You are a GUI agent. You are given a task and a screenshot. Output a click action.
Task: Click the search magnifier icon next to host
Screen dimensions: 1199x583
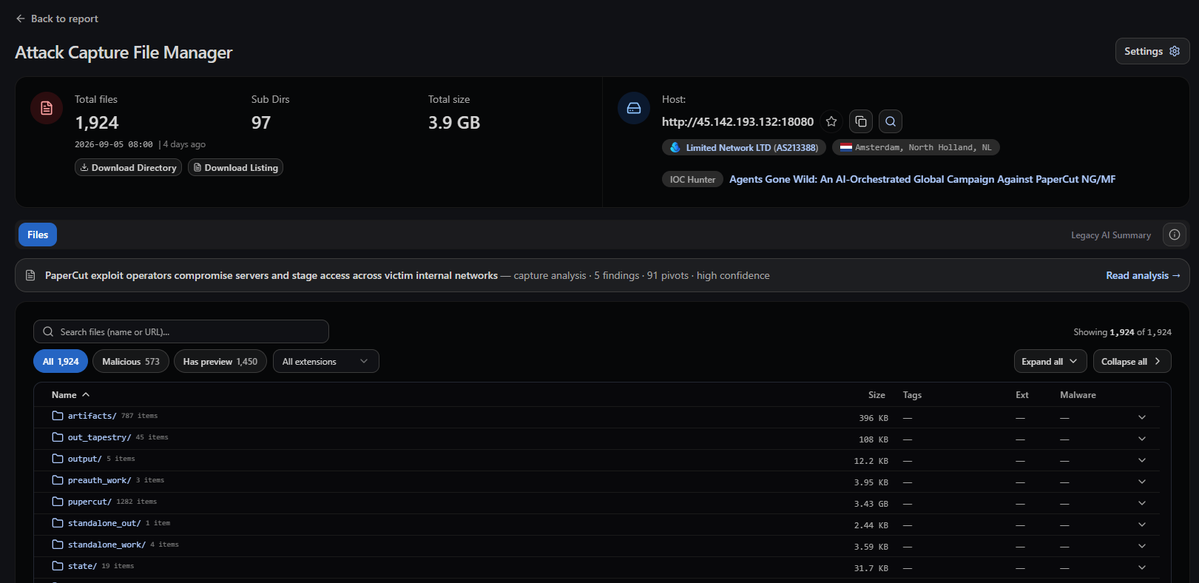point(891,121)
